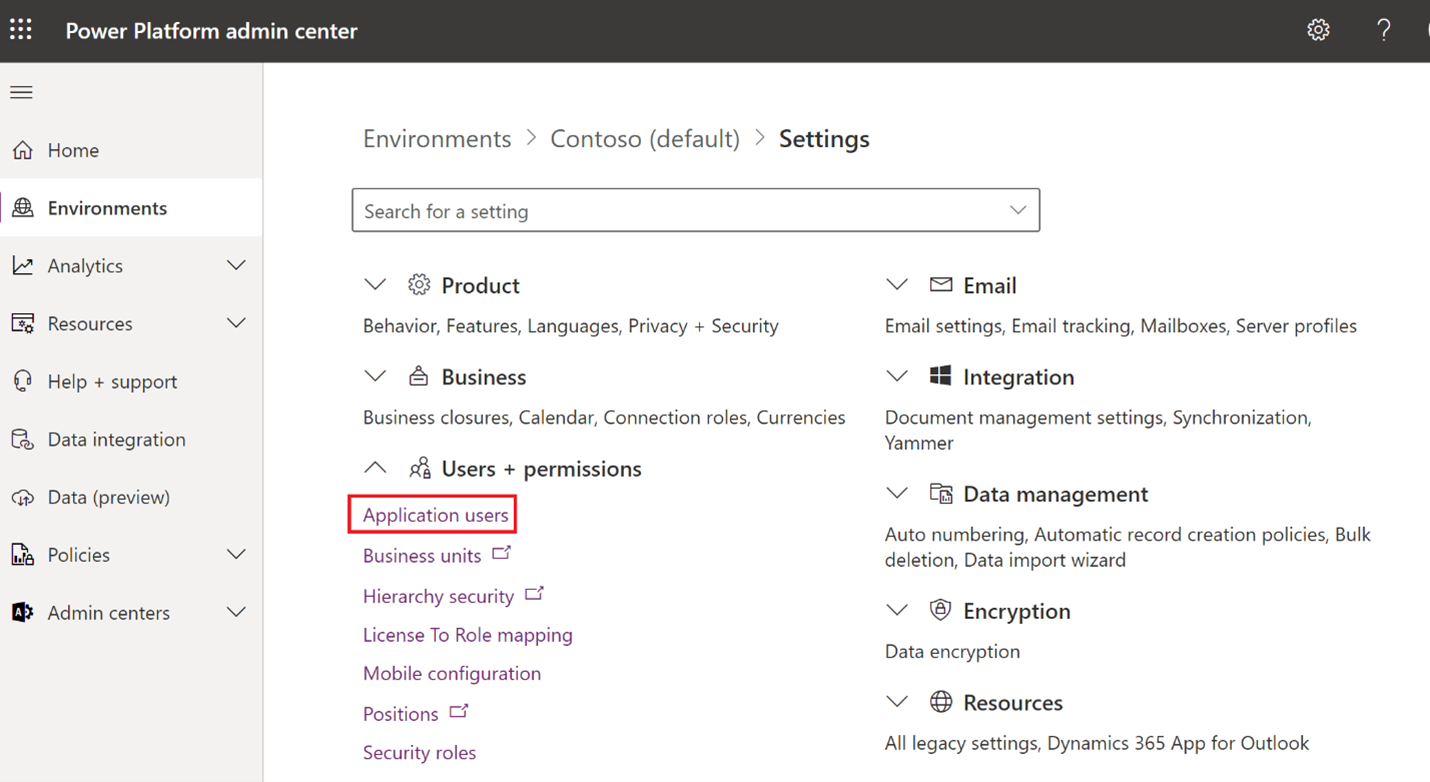
Task: Click the Resources globe icon in settings
Action: pyautogui.click(x=941, y=702)
